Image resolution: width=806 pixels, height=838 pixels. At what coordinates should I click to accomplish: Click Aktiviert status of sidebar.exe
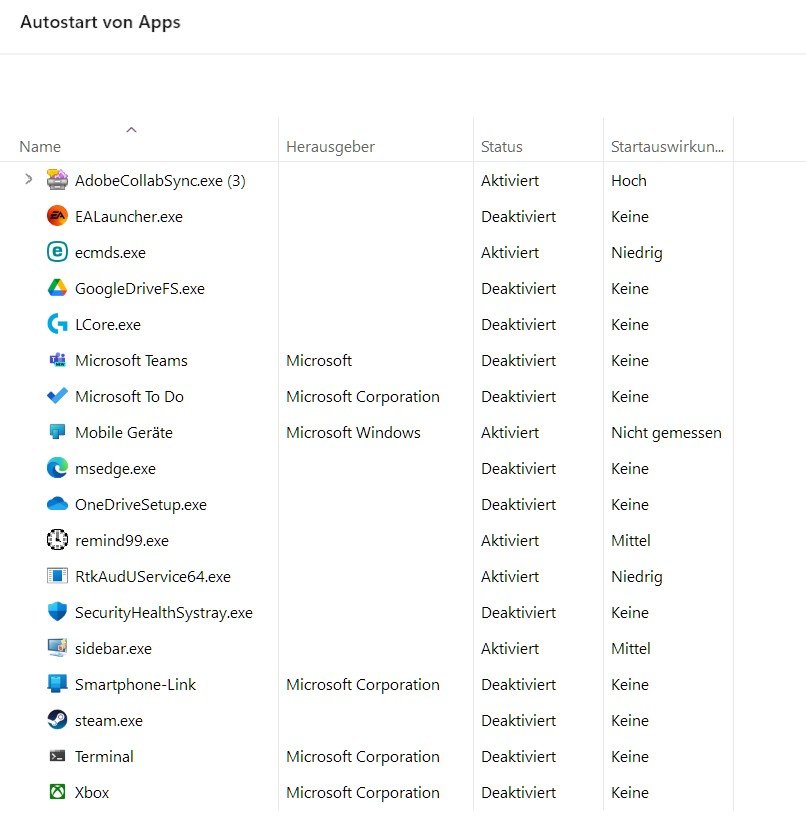[510, 648]
